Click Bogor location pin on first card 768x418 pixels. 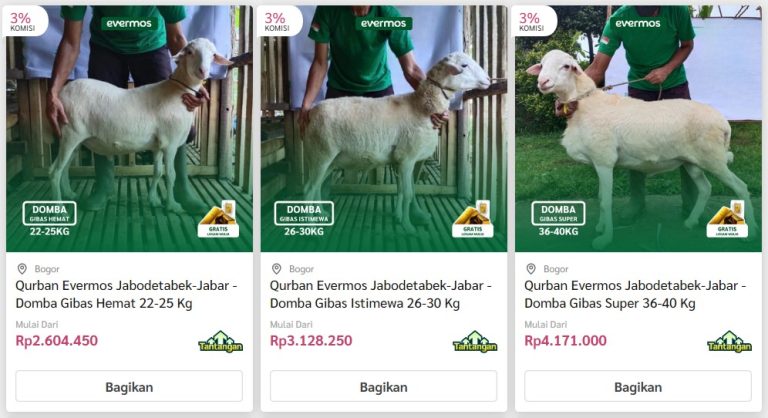pos(22,269)
